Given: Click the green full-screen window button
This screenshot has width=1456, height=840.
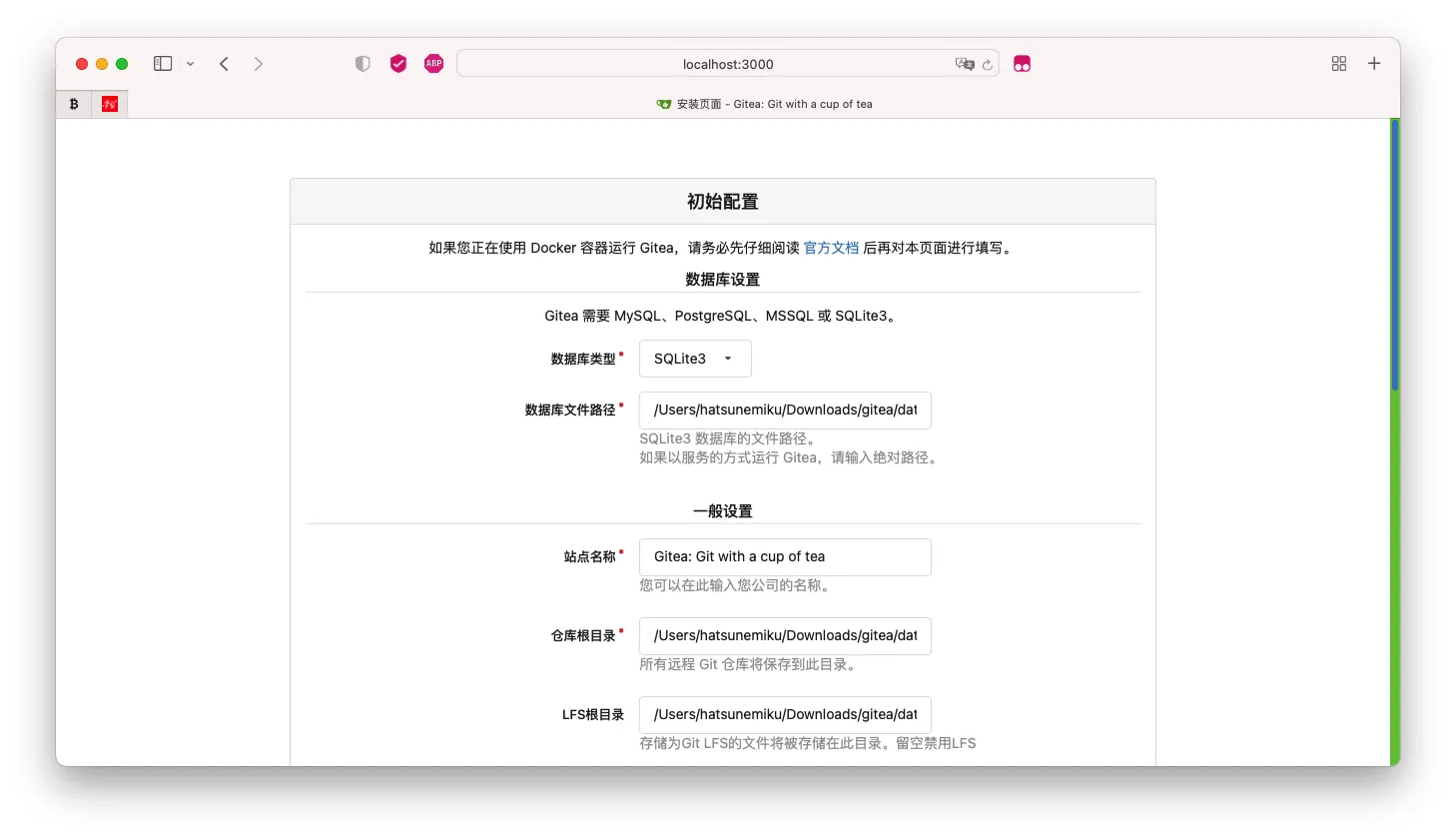Looking at the screenshot, I should pyautogui.click(x=122, y=64).
